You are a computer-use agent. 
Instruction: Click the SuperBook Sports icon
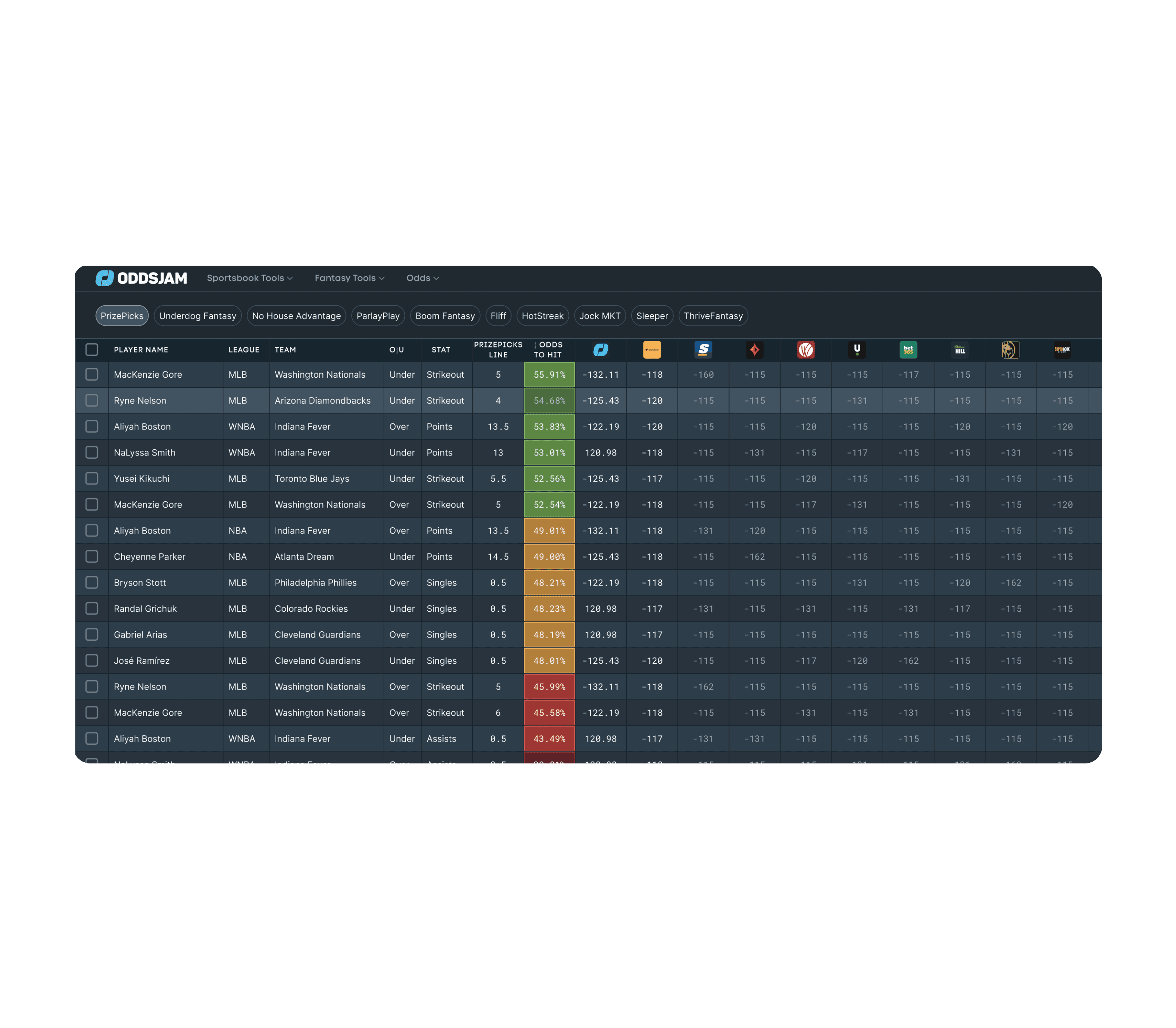pyautogui.click(x=1062, y=350)
